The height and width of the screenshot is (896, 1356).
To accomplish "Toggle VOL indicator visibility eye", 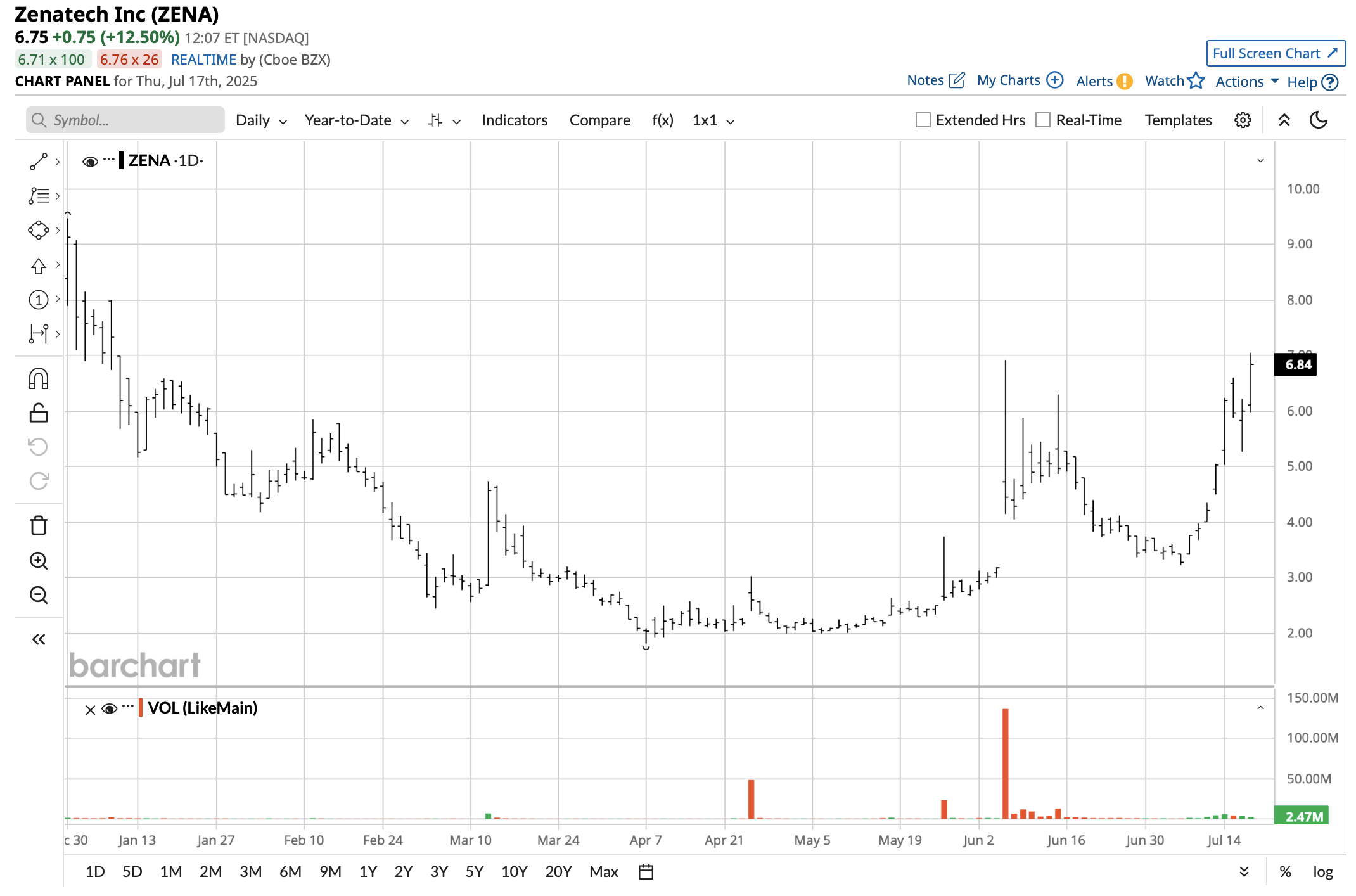I will click(109, 708).
